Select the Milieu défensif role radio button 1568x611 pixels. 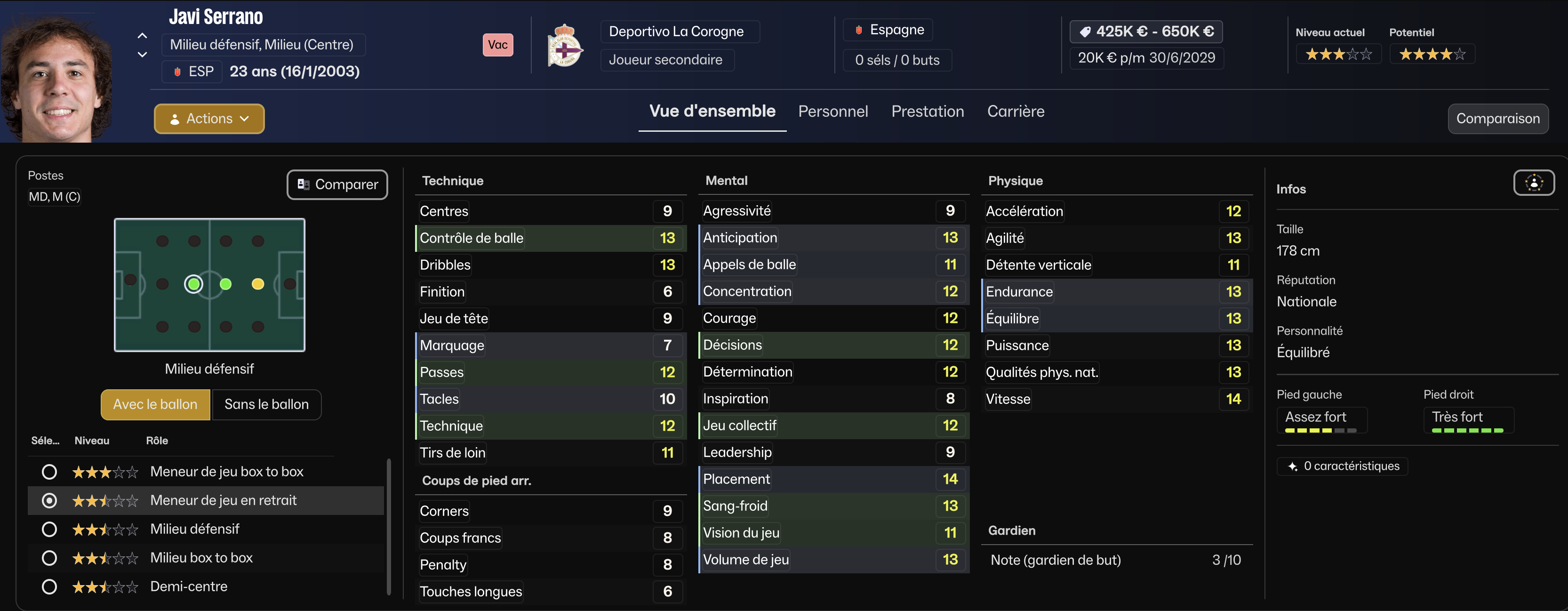point(49,530)
